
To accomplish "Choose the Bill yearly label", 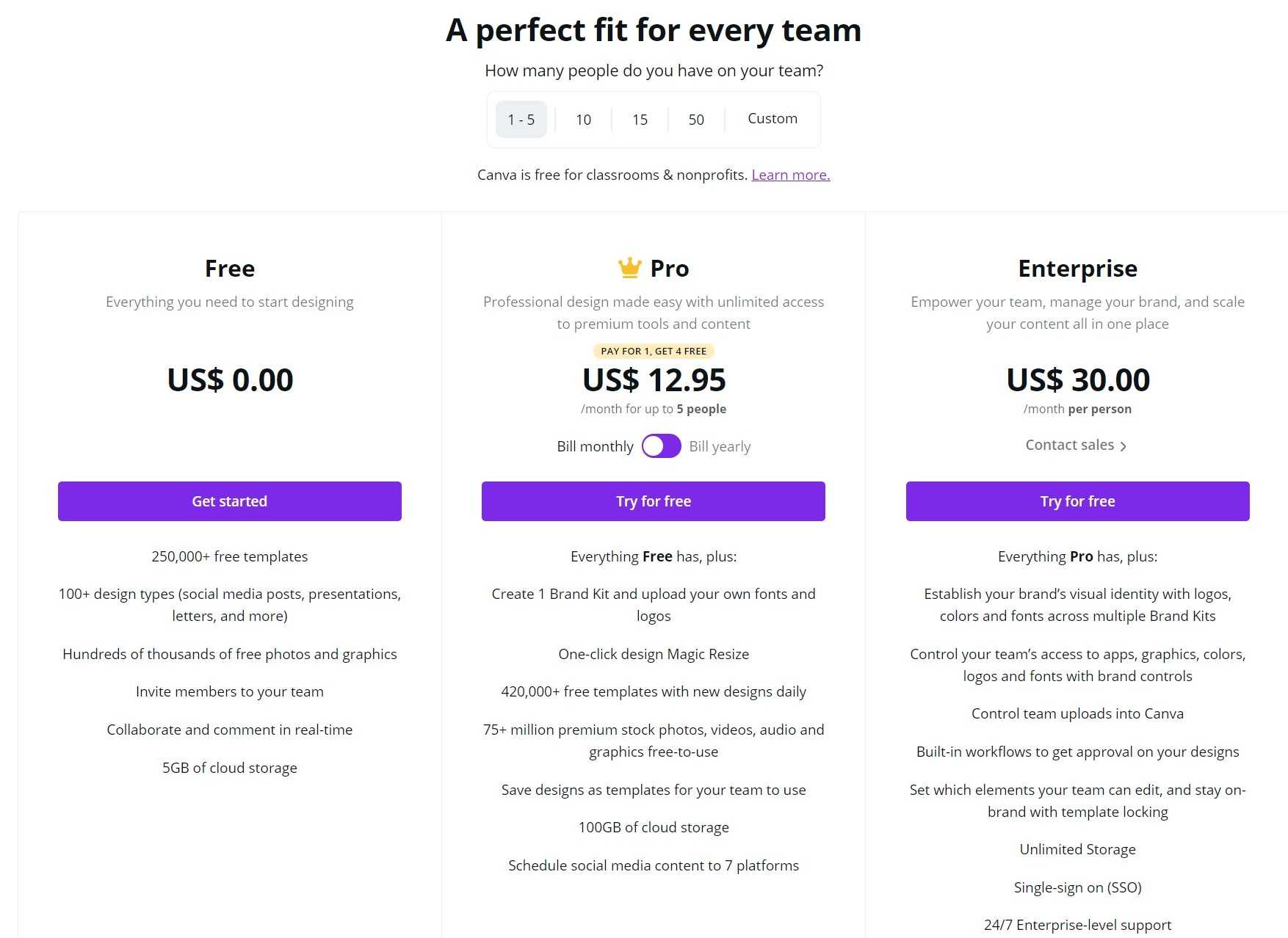I will tap(720, 446).
